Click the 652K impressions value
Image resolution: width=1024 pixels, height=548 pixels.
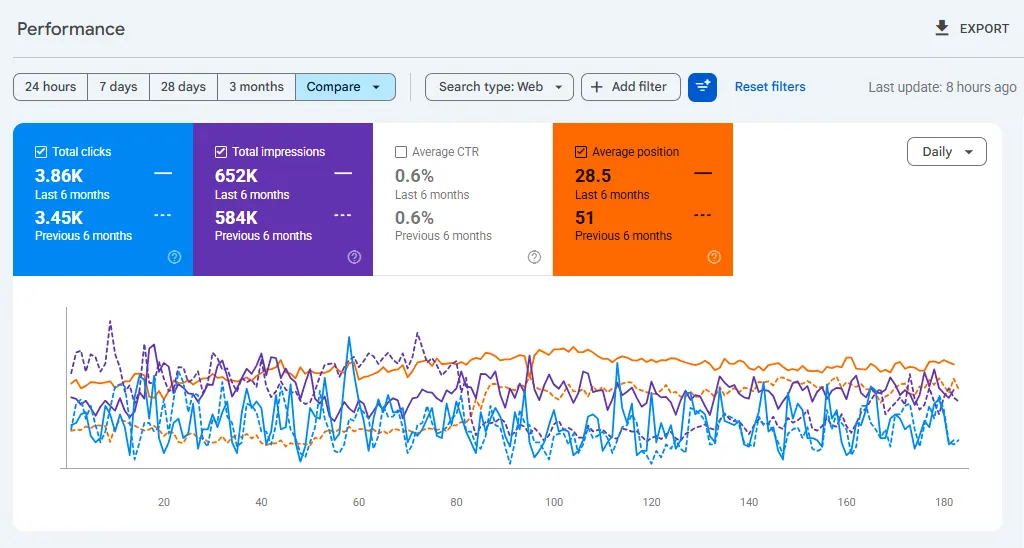(x=236, y=176)
